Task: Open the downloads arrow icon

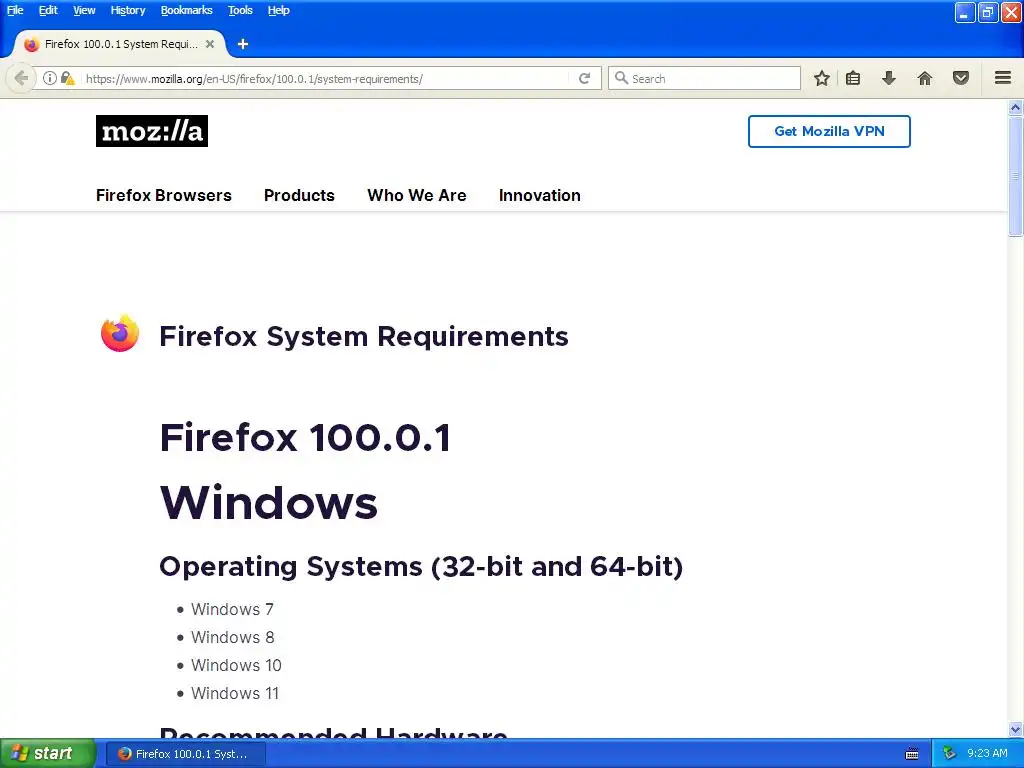Action: 889,78
